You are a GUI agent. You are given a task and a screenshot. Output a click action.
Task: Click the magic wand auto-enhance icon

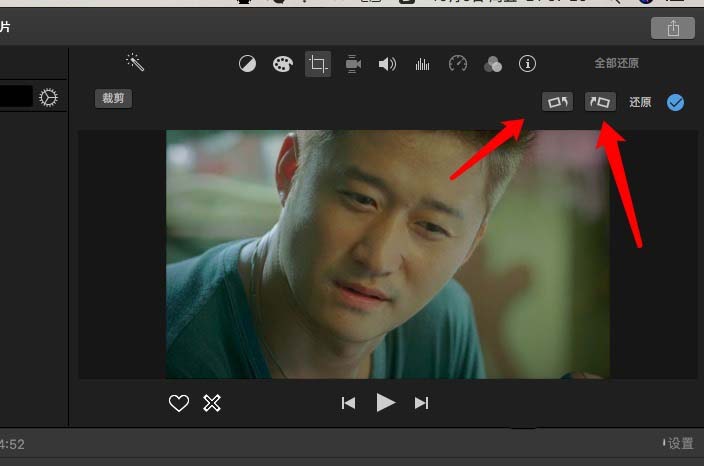pyautogui.click(x=135, y=62)
